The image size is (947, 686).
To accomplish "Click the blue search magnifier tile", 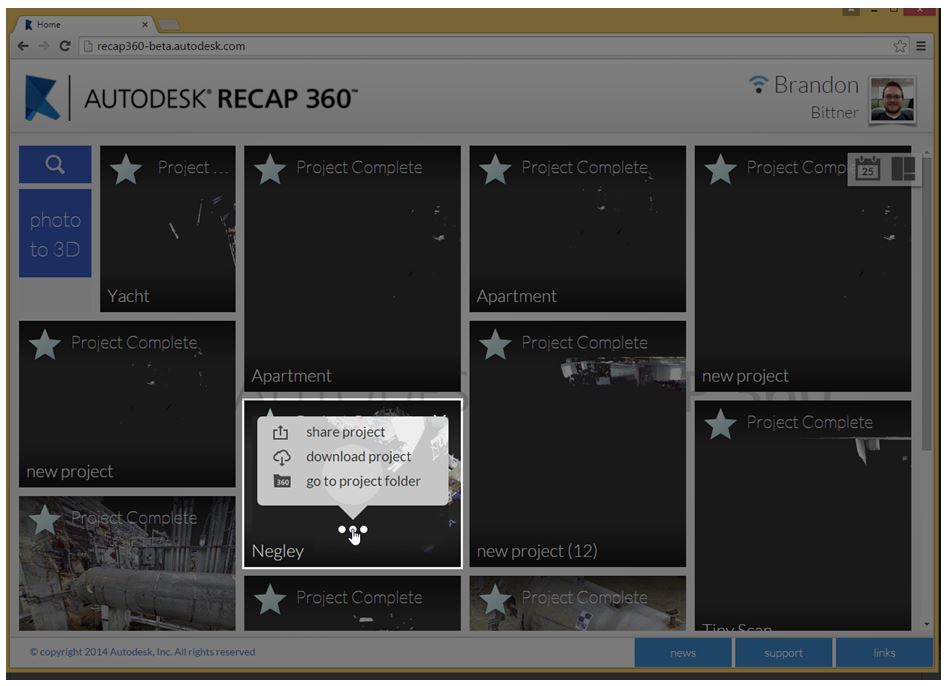I will (x=55, y=164).
